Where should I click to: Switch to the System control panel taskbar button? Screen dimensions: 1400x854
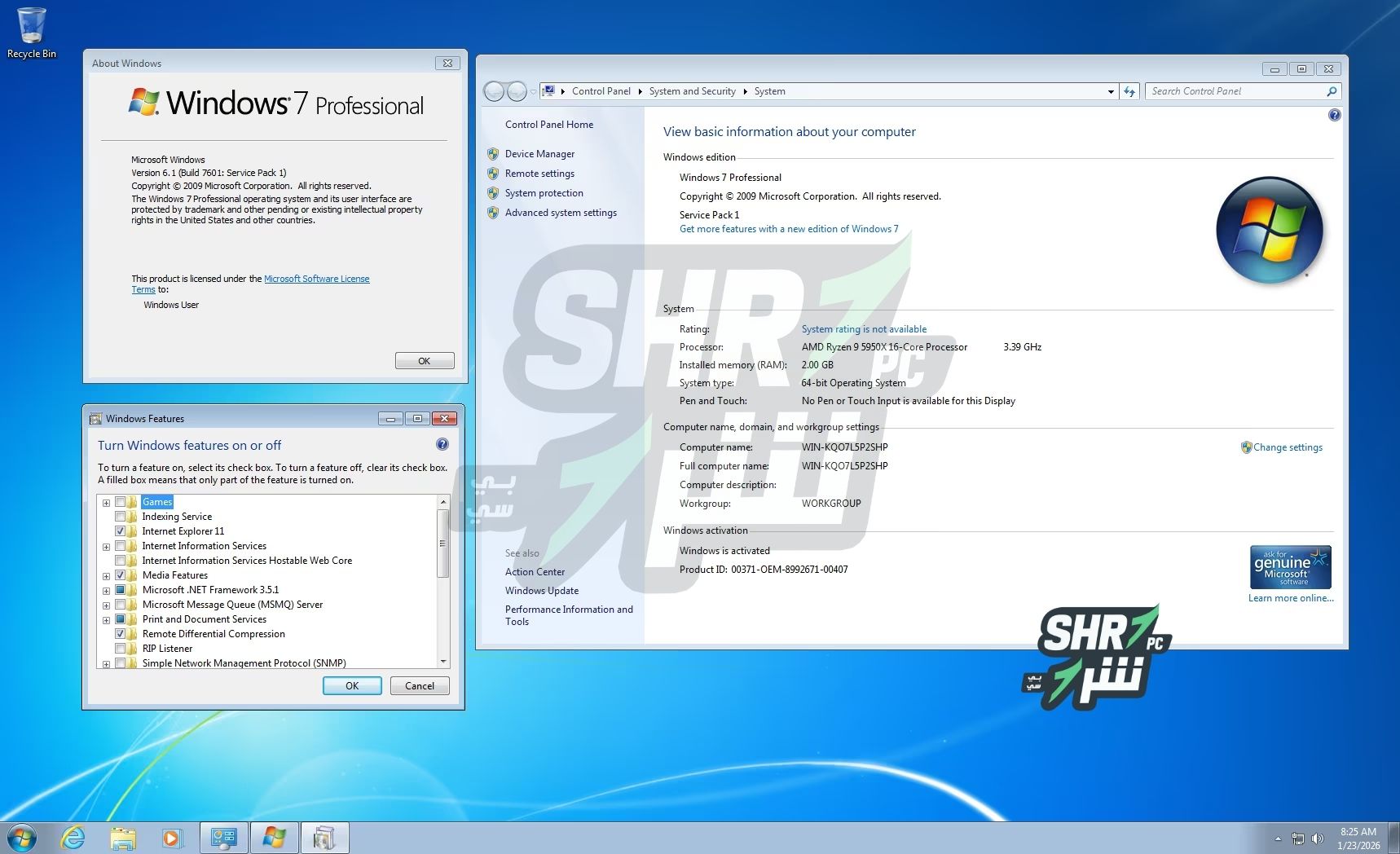[x=223, y=838]
